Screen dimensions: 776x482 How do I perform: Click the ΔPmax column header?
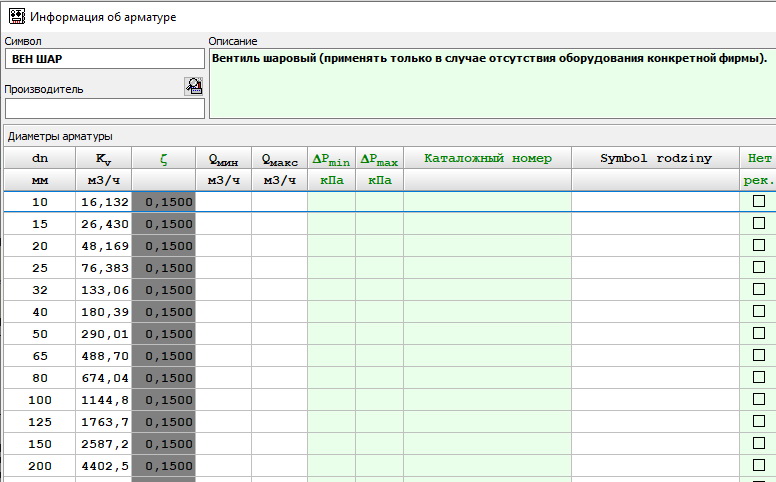tap(380, 158)
